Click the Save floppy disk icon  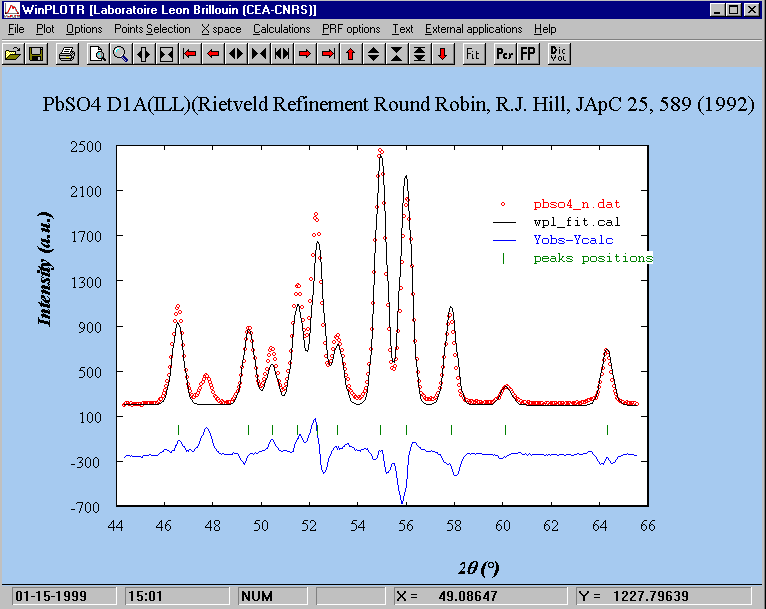pos(35,53)
